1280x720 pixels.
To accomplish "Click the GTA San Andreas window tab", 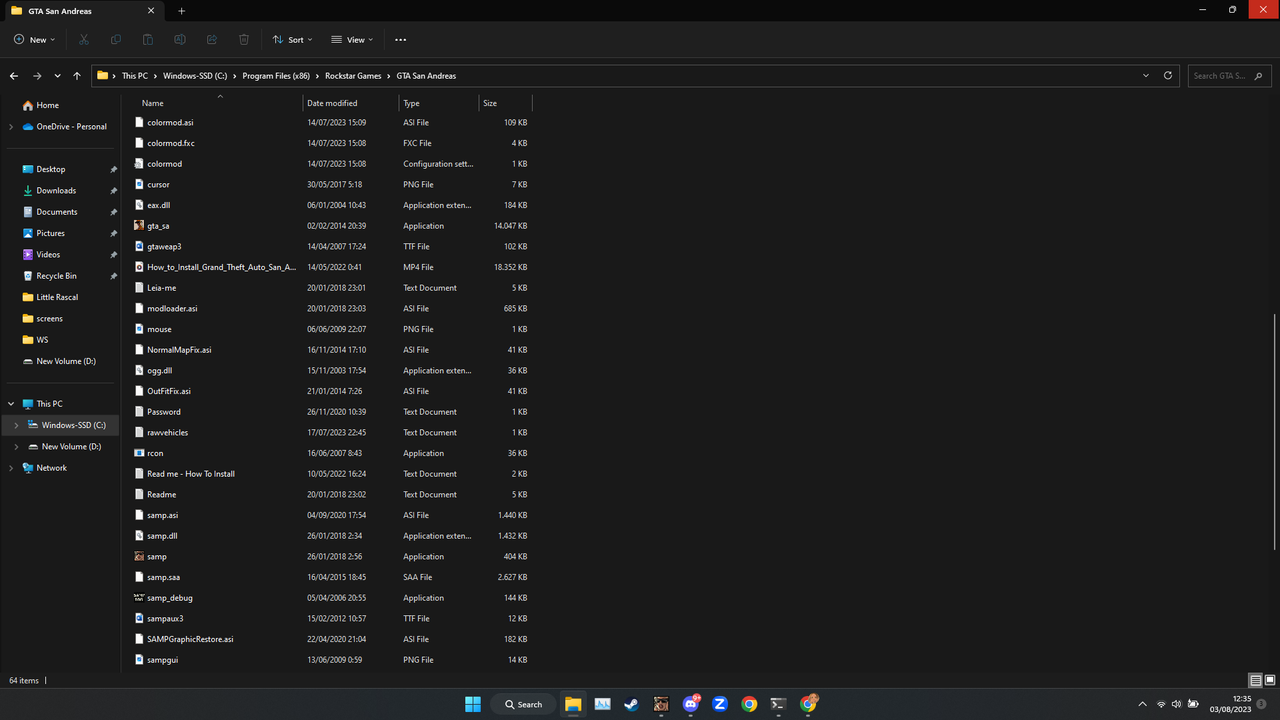I will [x=85, y=11].
